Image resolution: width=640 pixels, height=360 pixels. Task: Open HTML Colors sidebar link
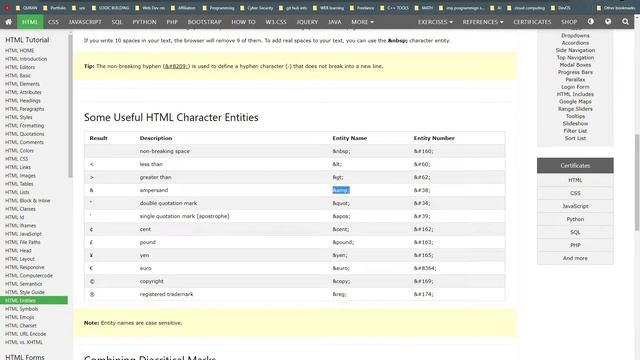(x=19, y=151)
